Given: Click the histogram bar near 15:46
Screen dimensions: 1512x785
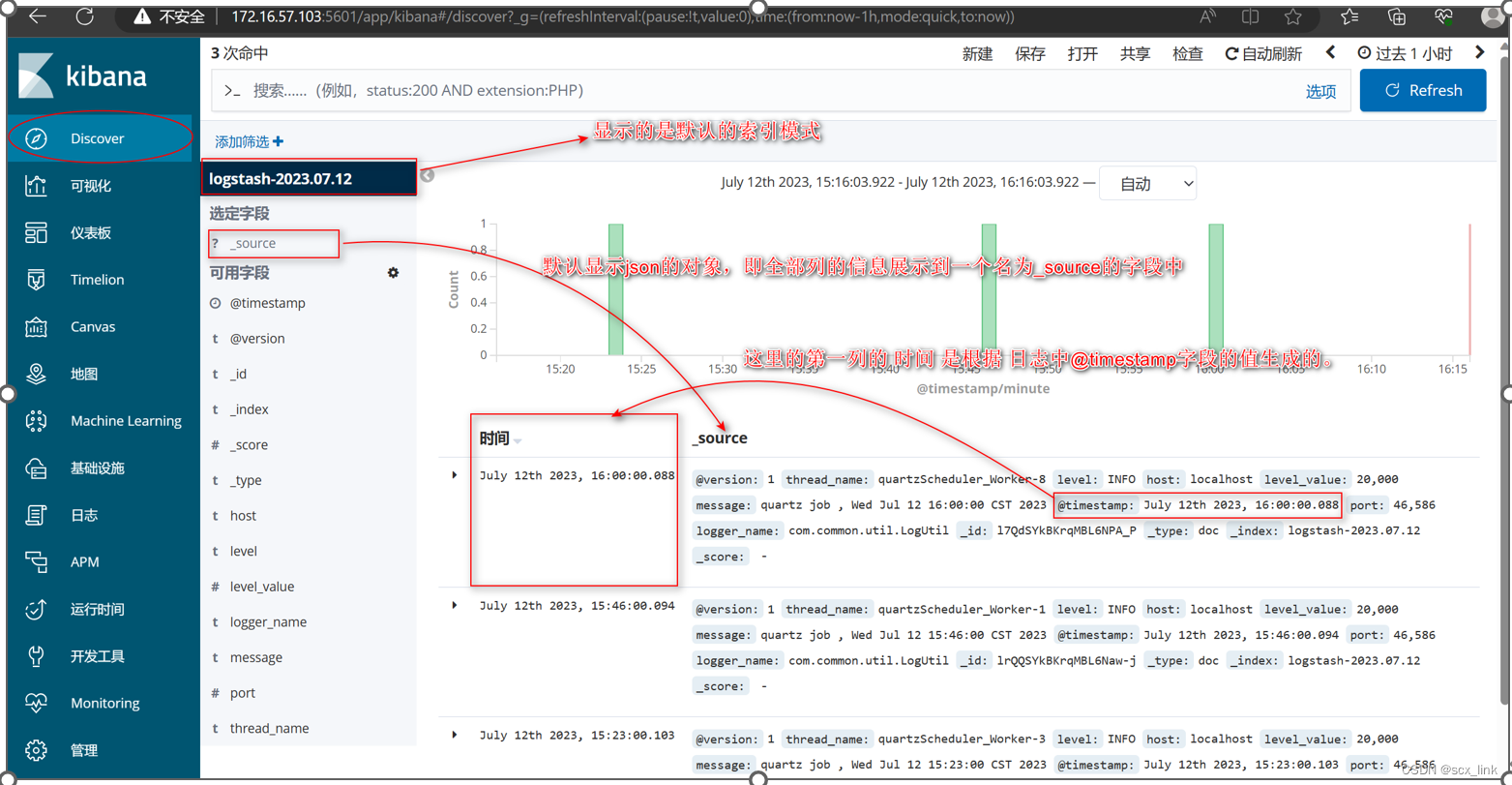Looking at the screenshot, I should point(989,289).
